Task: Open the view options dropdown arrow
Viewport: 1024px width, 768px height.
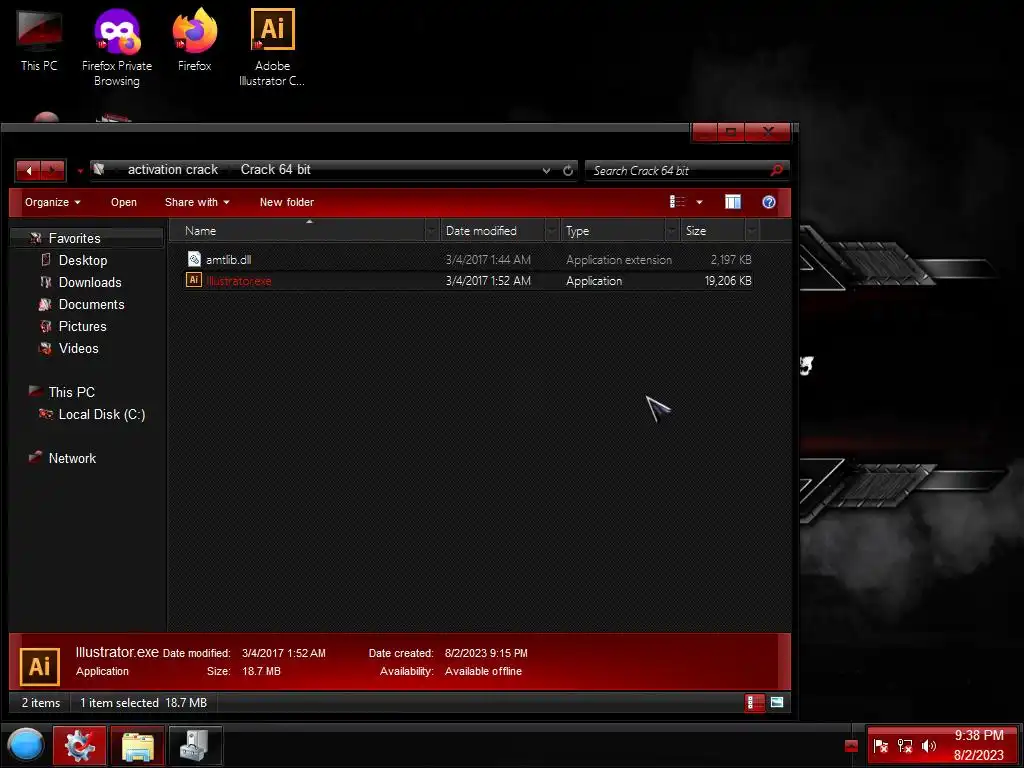Action: click(699, 202)
